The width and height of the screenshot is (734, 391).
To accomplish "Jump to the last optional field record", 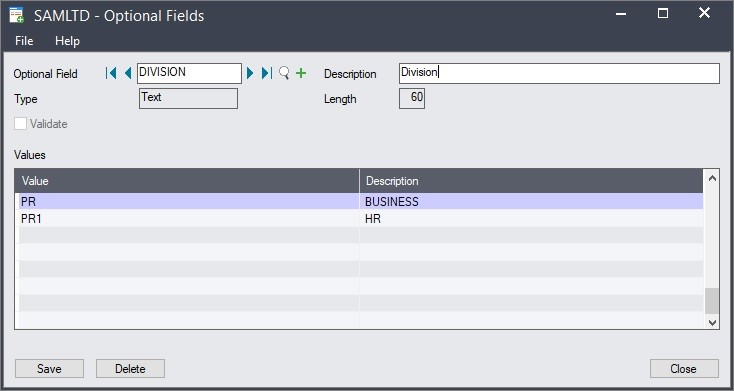I will [266, 73].
